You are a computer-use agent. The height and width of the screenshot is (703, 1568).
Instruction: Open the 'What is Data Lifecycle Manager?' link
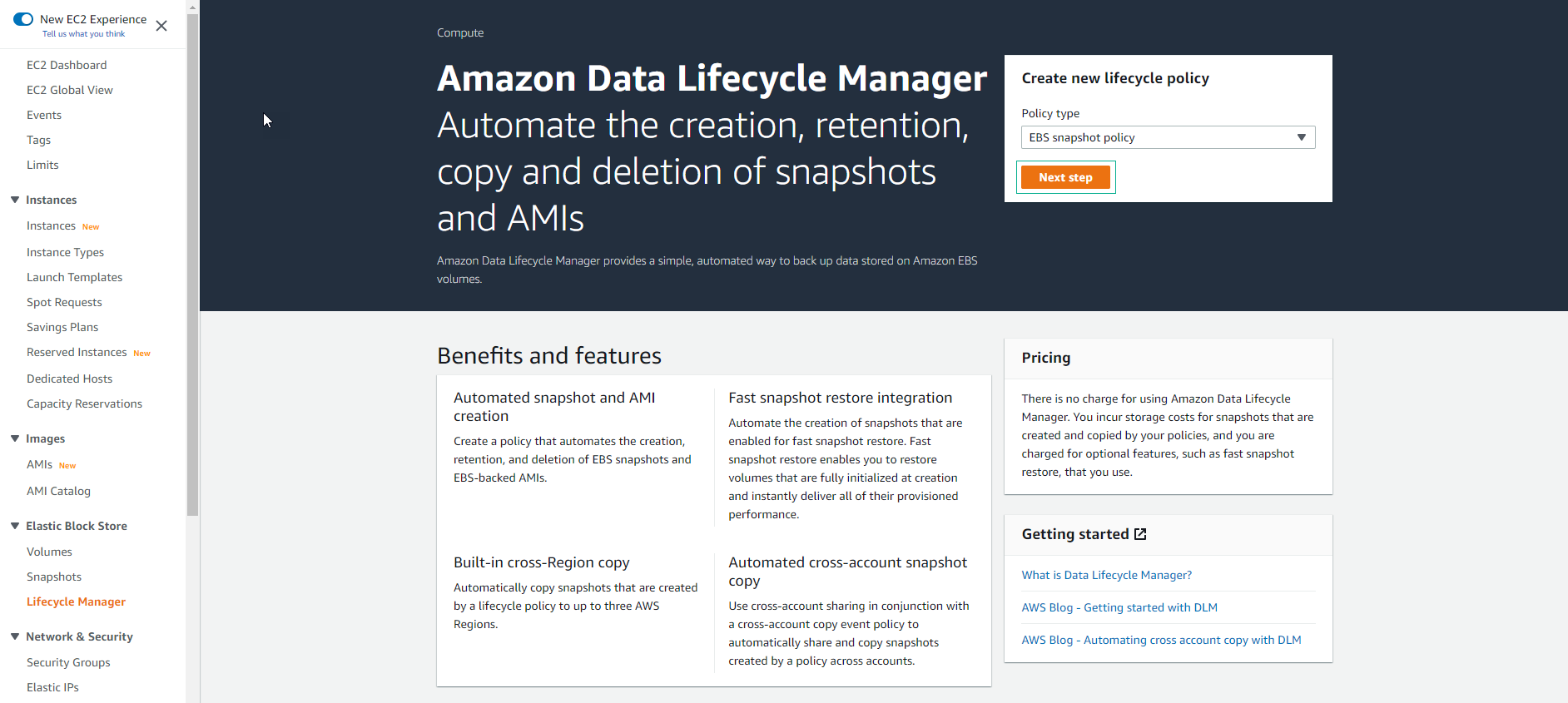(x=1106, y=575)
